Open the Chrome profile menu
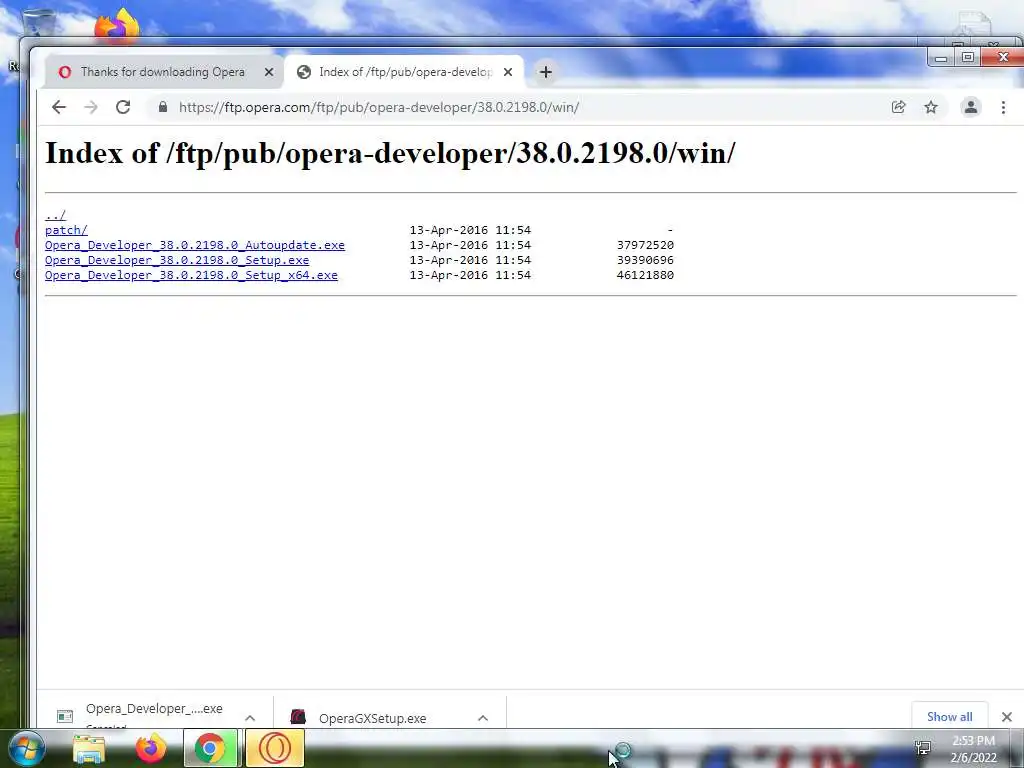This screenshot has width=1024, height=768. (970, 107)
